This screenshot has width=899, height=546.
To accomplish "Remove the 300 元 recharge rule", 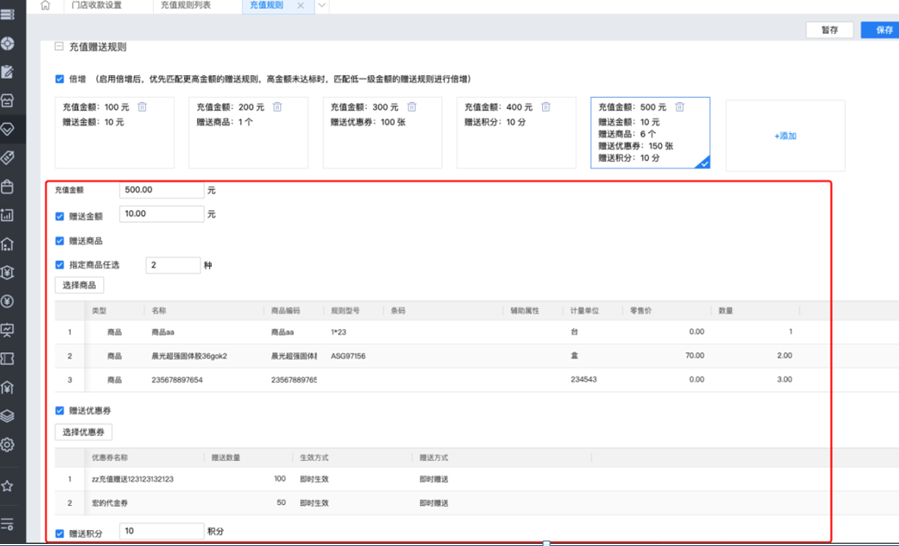I will pyautogui.click(x=411, y=107).
